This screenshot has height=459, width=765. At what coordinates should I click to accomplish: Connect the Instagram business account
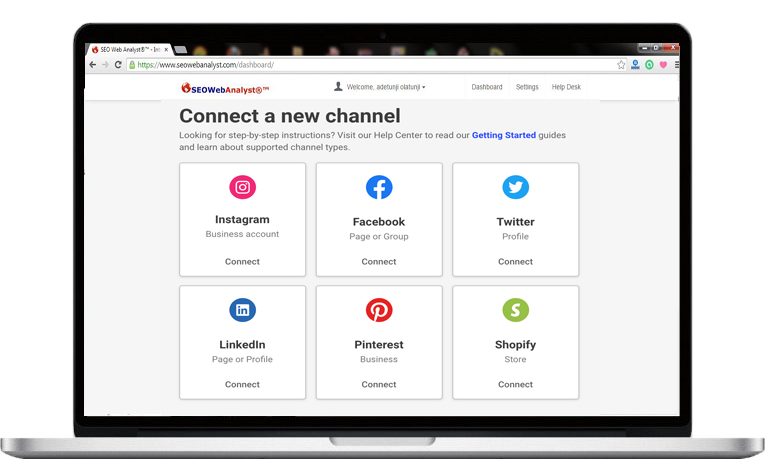pos(242,261)
